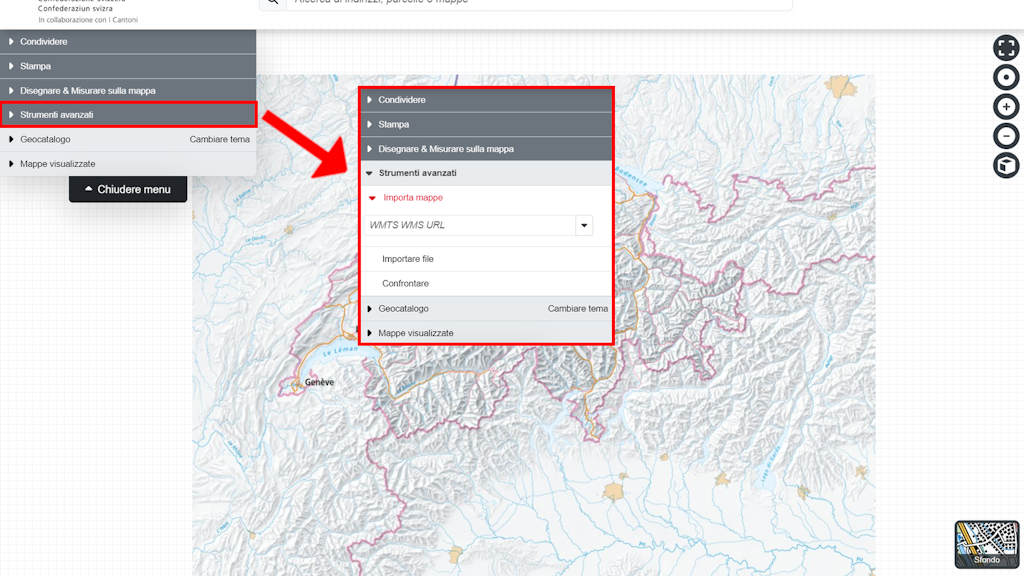The height and width of the screenshot is (576, 1024).
Task: Select the Confrontare entry
Action: point(405,284)
